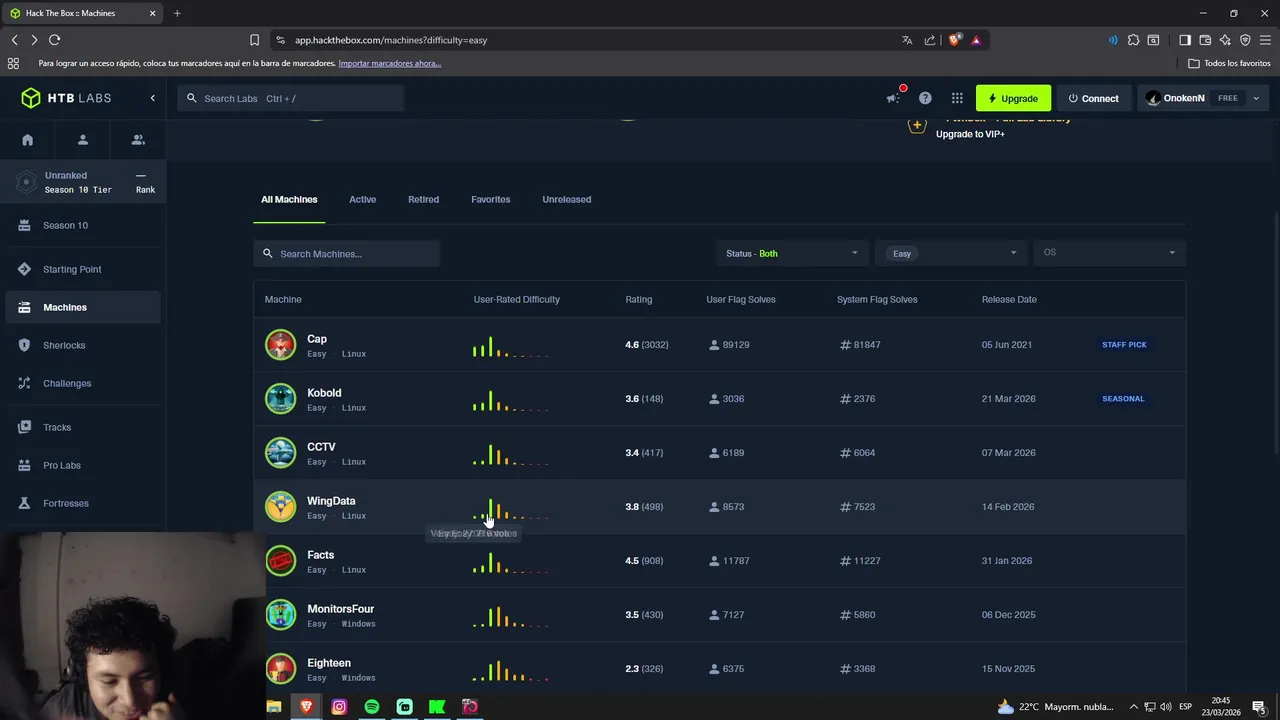This screenshot has width=1280, height=720.
Task: Click the Search Machines input field
Action: [347, 254]
